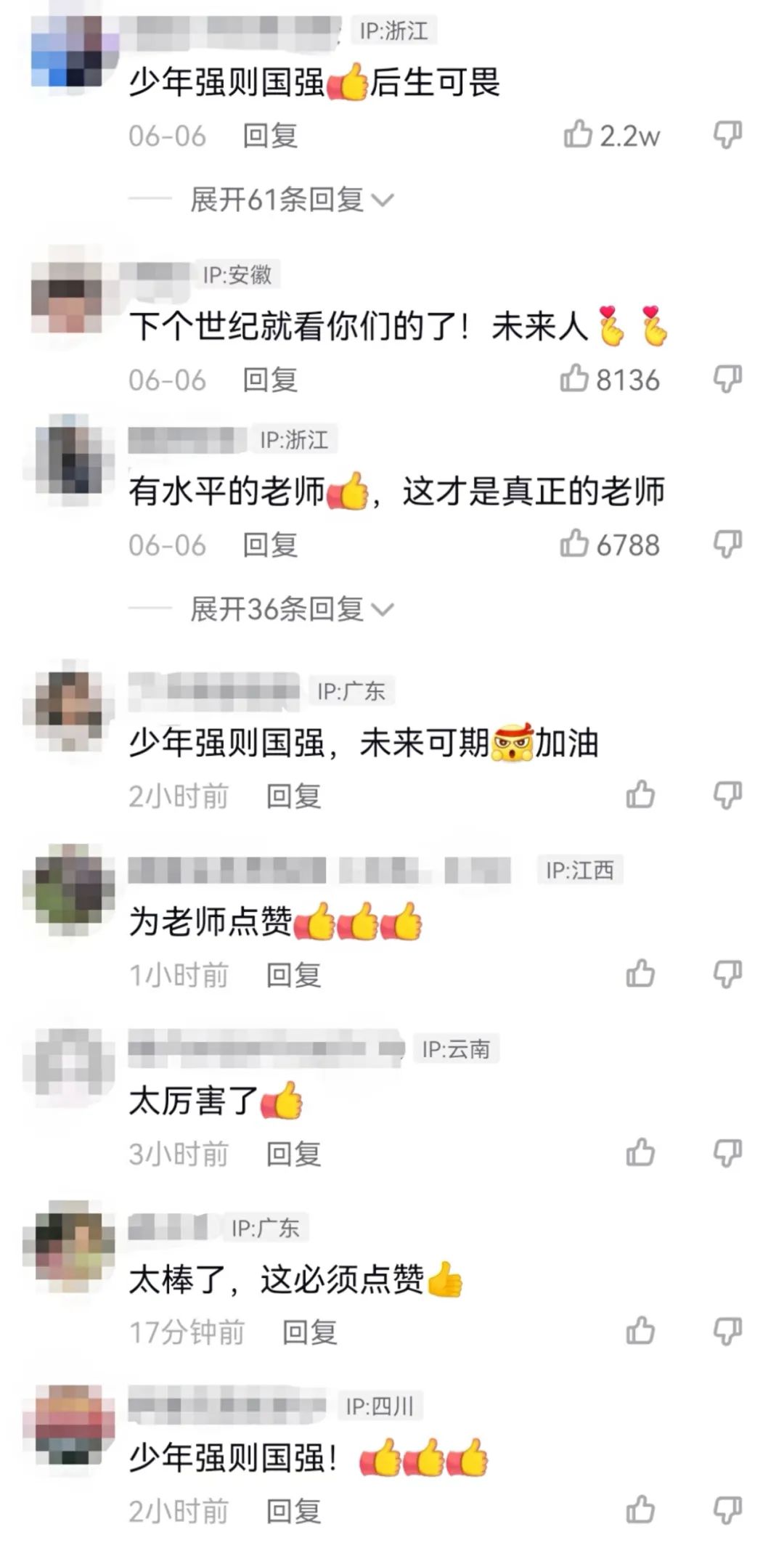The width and height of the screenshot is (784, 1548).
Task: Open avatar of the Anhui commenter
Action: [70, 297]
